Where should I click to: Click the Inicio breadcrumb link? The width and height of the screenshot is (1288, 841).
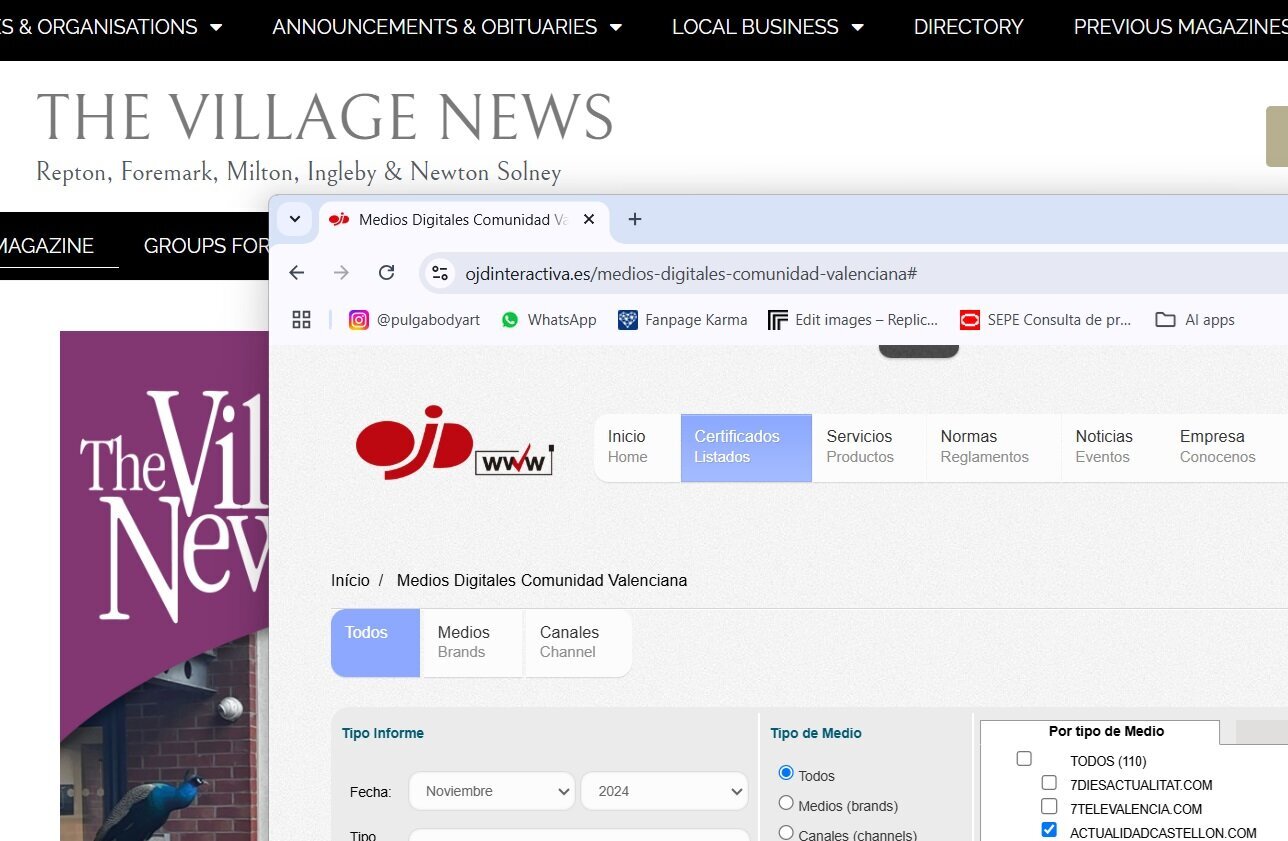(350, 580)
